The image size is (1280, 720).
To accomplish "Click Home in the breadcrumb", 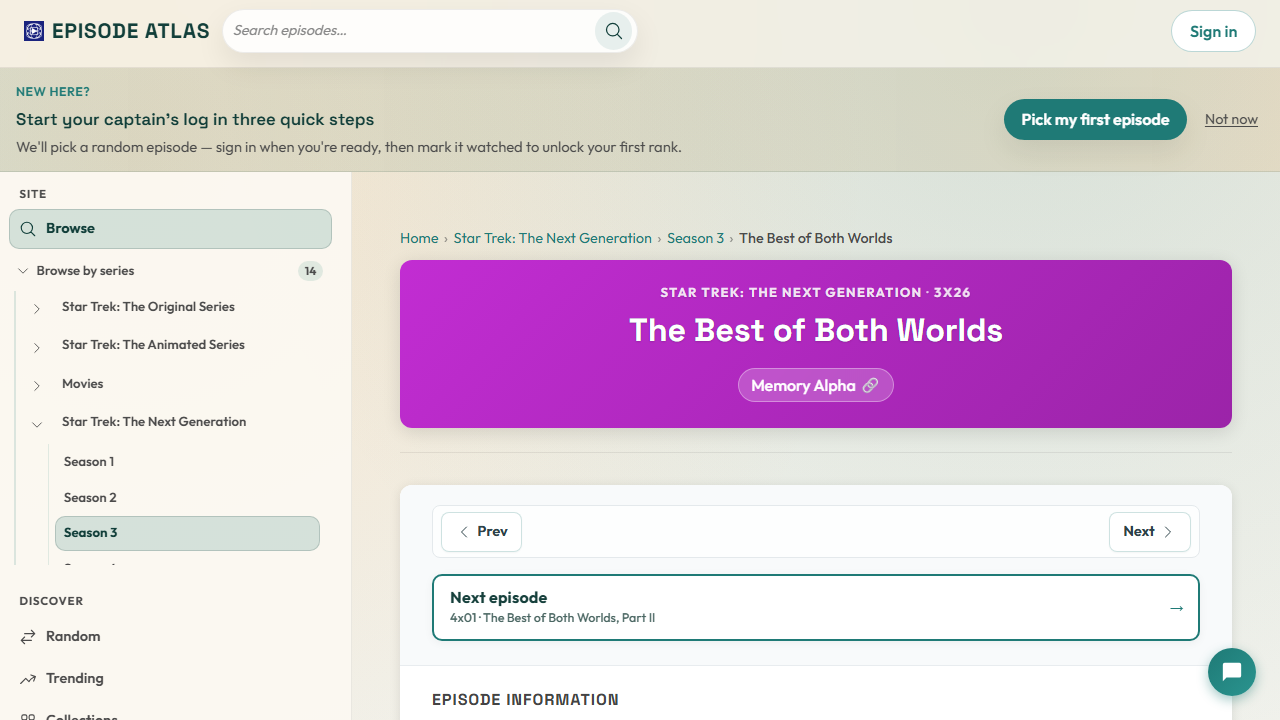I will click(419, 238).
